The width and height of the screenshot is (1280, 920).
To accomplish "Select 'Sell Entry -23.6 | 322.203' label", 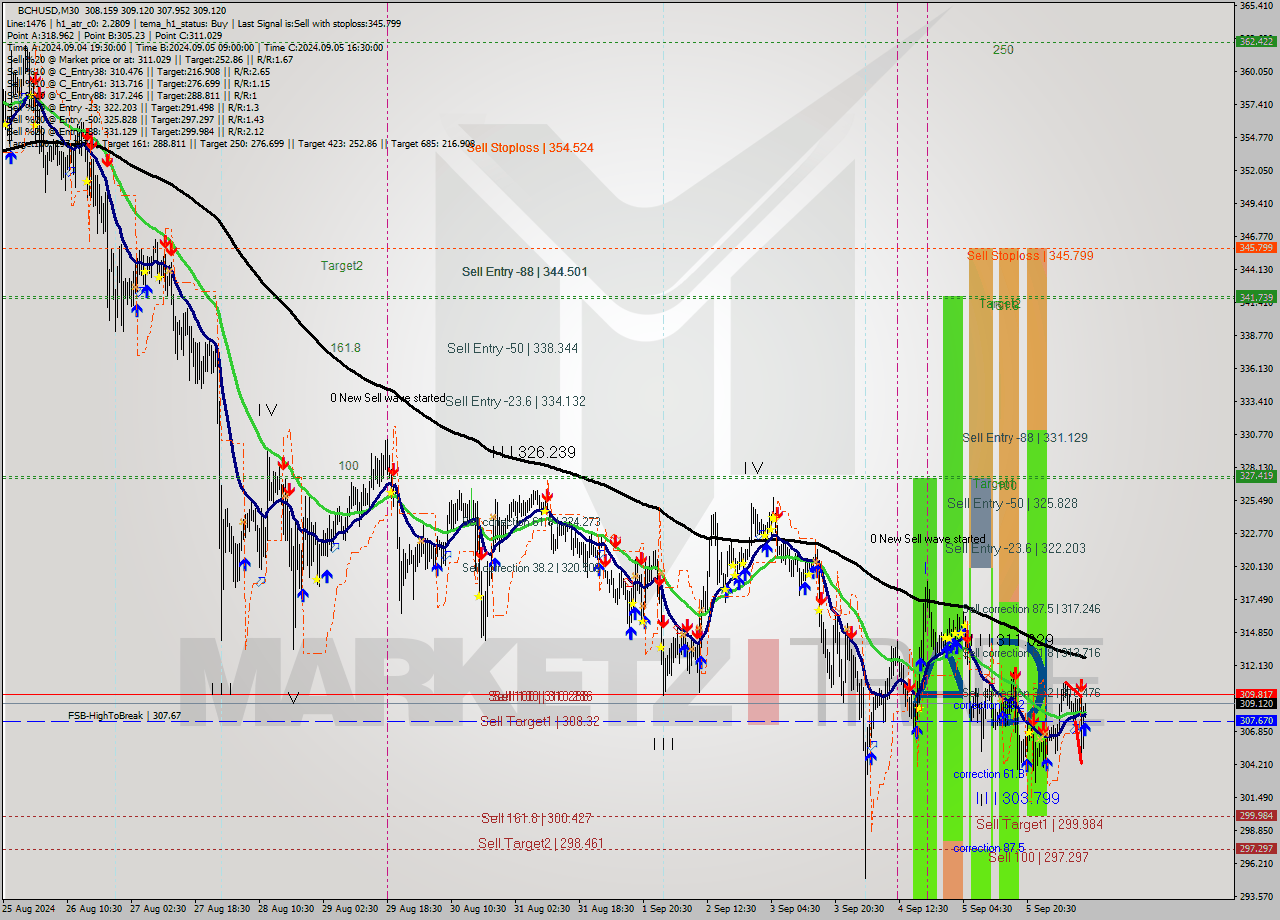I will click(x=1015, y=549).
